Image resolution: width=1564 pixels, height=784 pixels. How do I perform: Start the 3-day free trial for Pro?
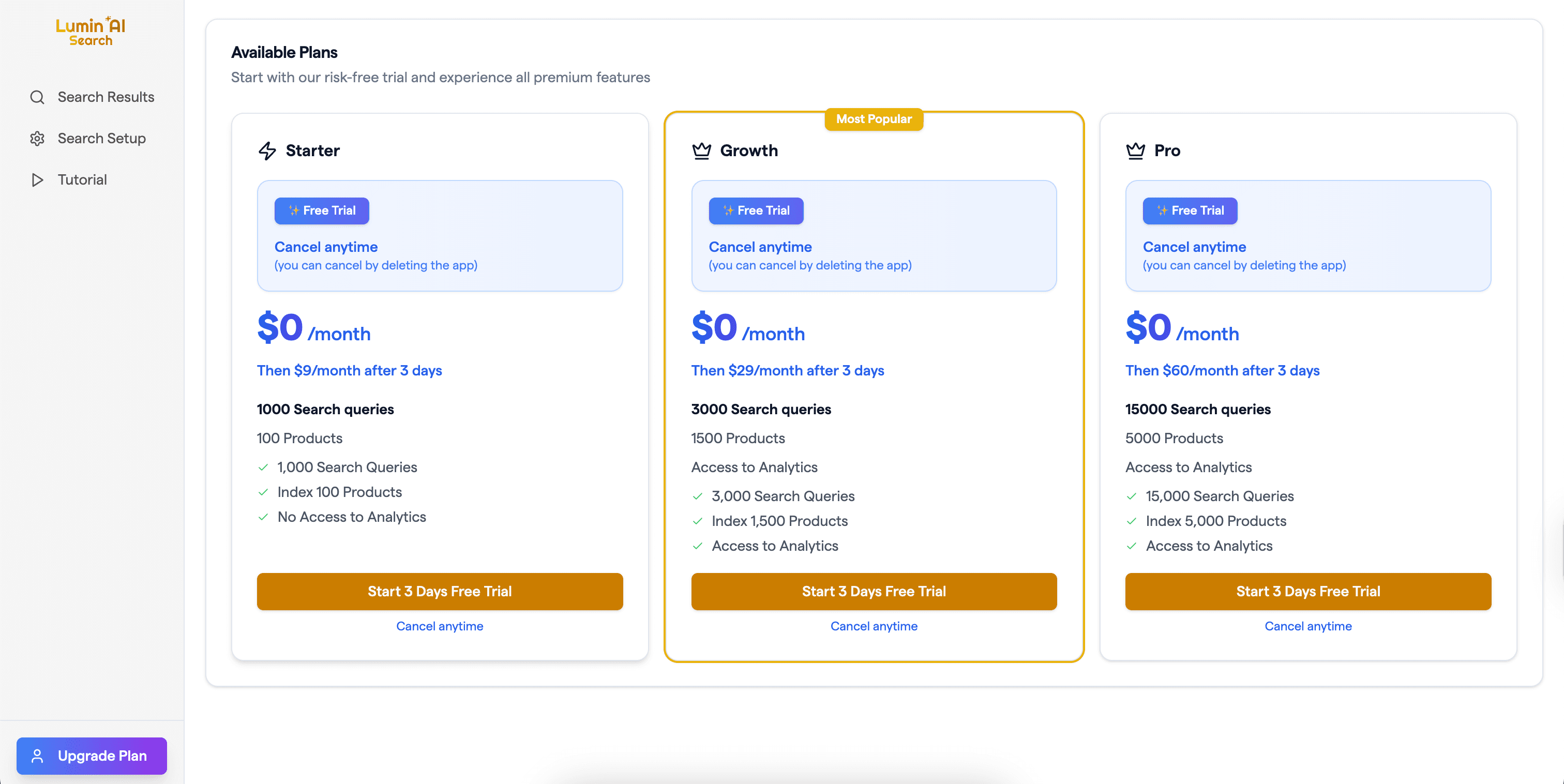click(x=1308, y=591)
